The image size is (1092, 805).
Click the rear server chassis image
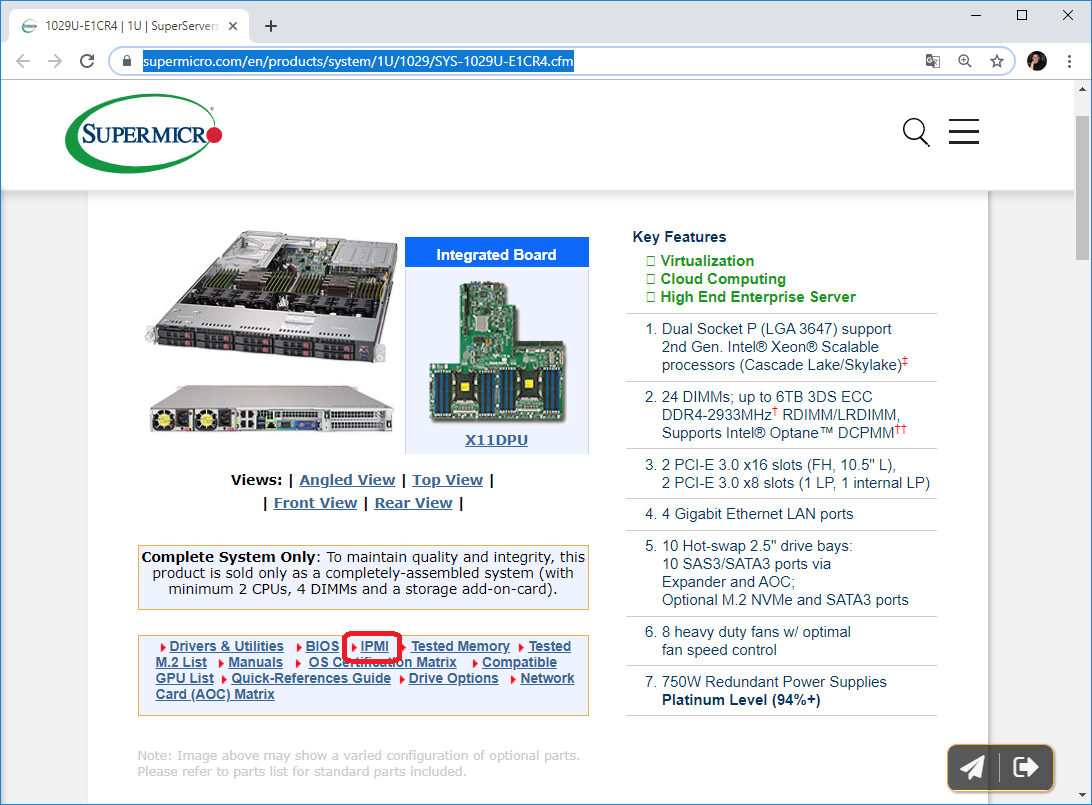(272, 409)
